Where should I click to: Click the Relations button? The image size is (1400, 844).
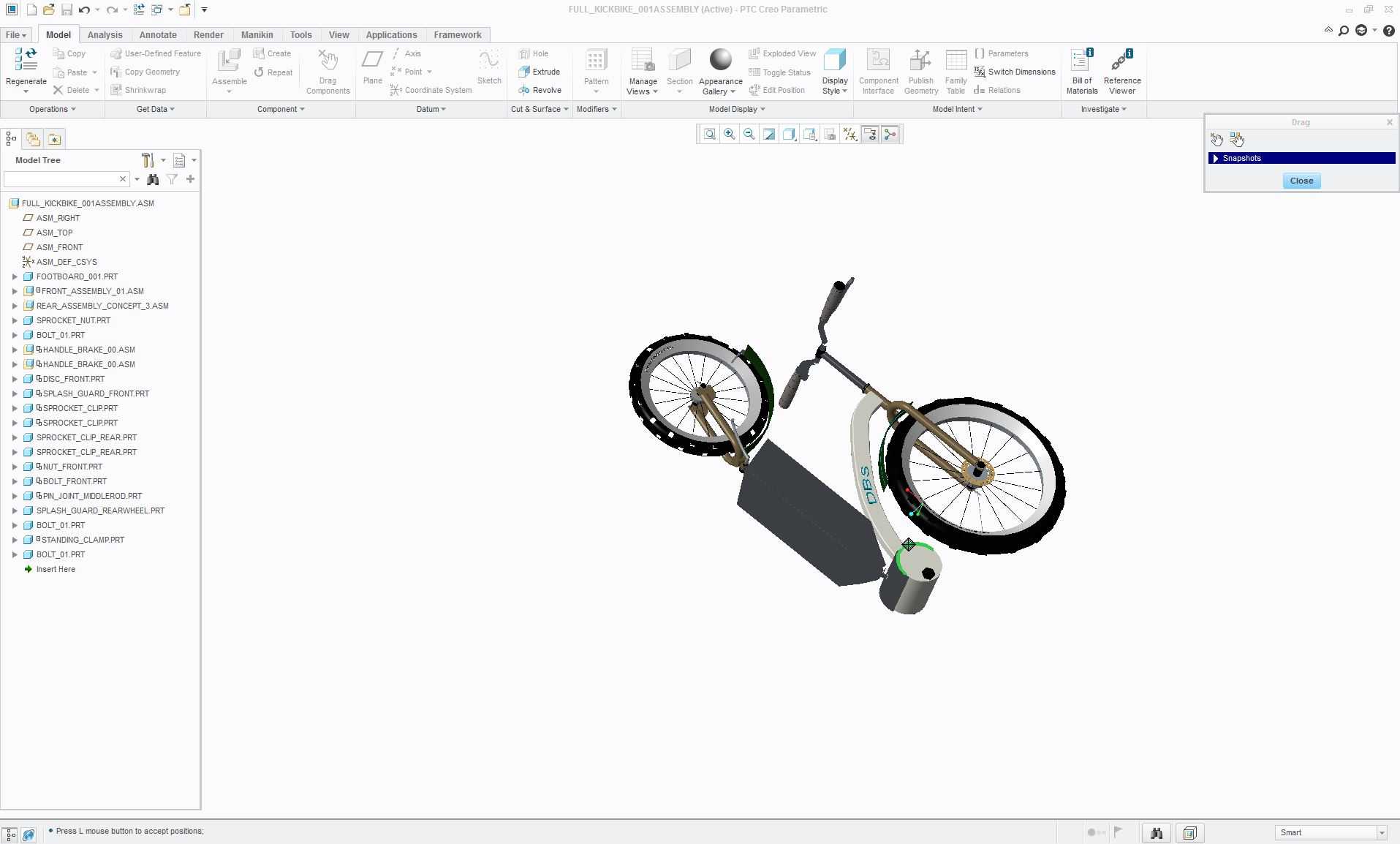click(x=997, y=90)
